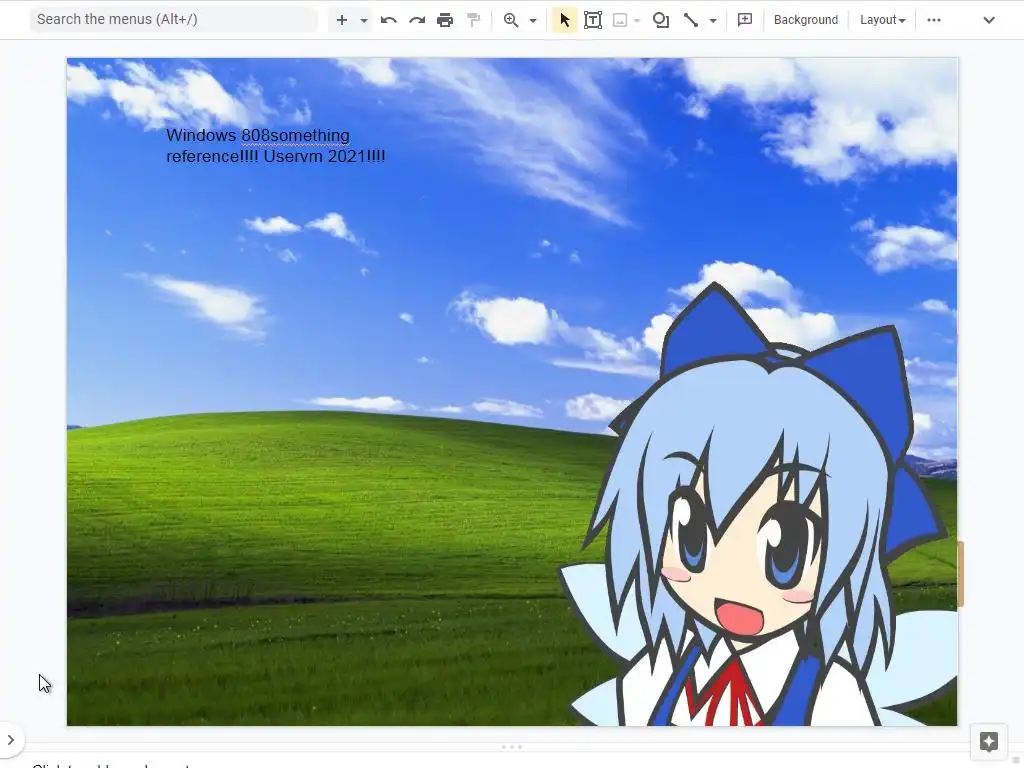The image size is (1024, 768).
Task: Click the Insert image icon
Action: coord(620,20)
